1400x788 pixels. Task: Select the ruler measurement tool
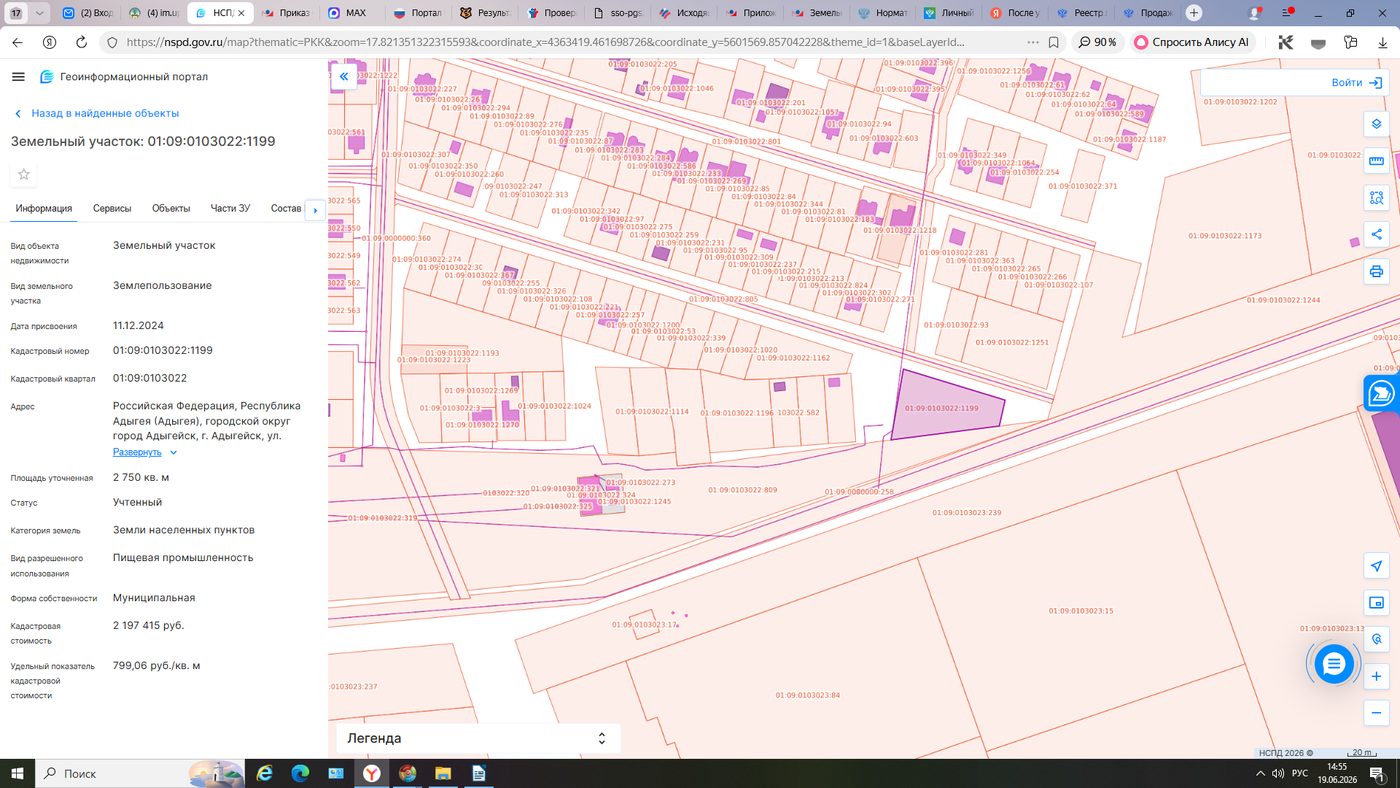[x=1376, y=161]
